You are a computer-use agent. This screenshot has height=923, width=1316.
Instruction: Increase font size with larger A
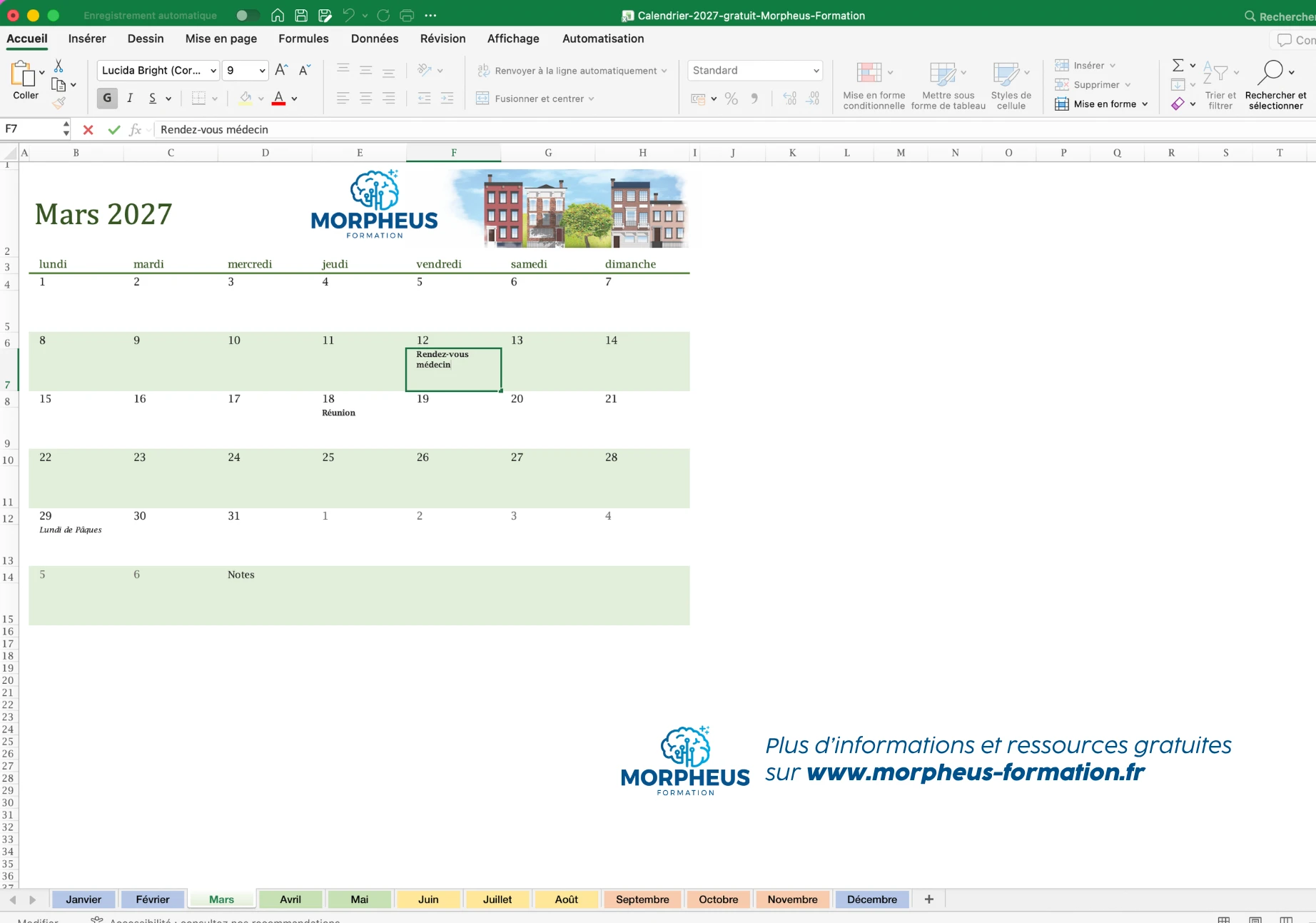coord(281,70)
